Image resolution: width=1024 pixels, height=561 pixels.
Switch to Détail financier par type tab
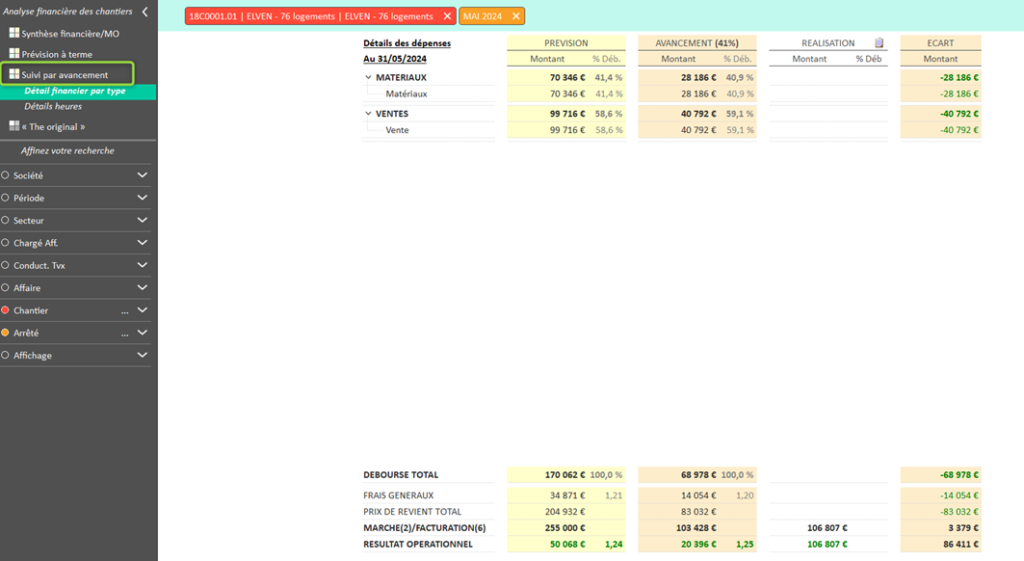[x=75, y=92]
